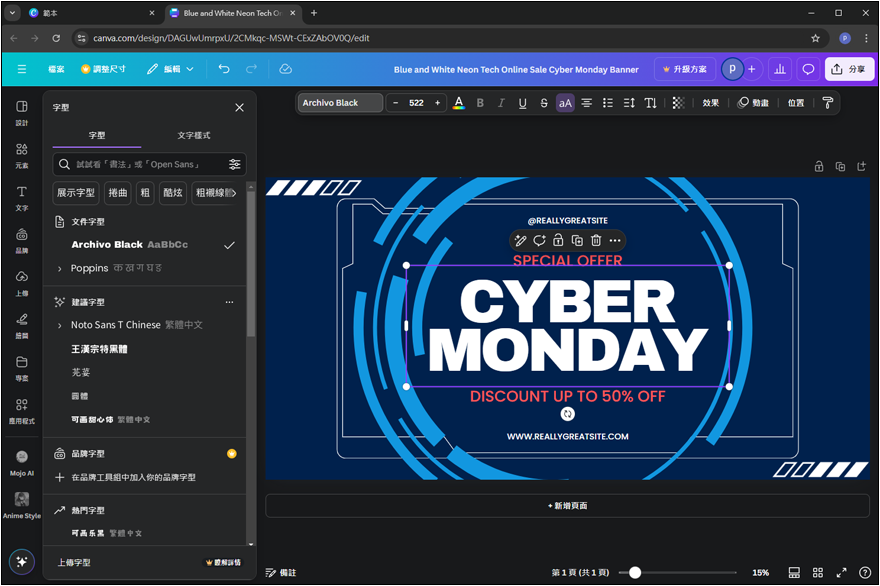Open the Magic assistant sparkle button

click(x=22, y=561)
